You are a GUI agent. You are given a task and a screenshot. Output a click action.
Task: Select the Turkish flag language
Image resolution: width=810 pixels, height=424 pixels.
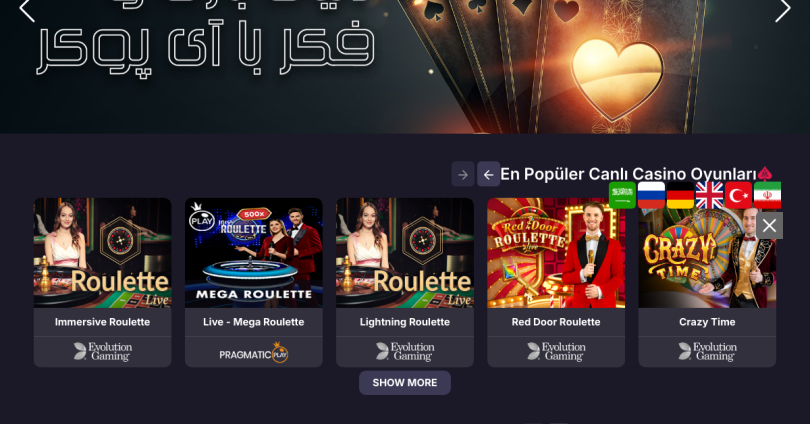click(x=738, y=195)
